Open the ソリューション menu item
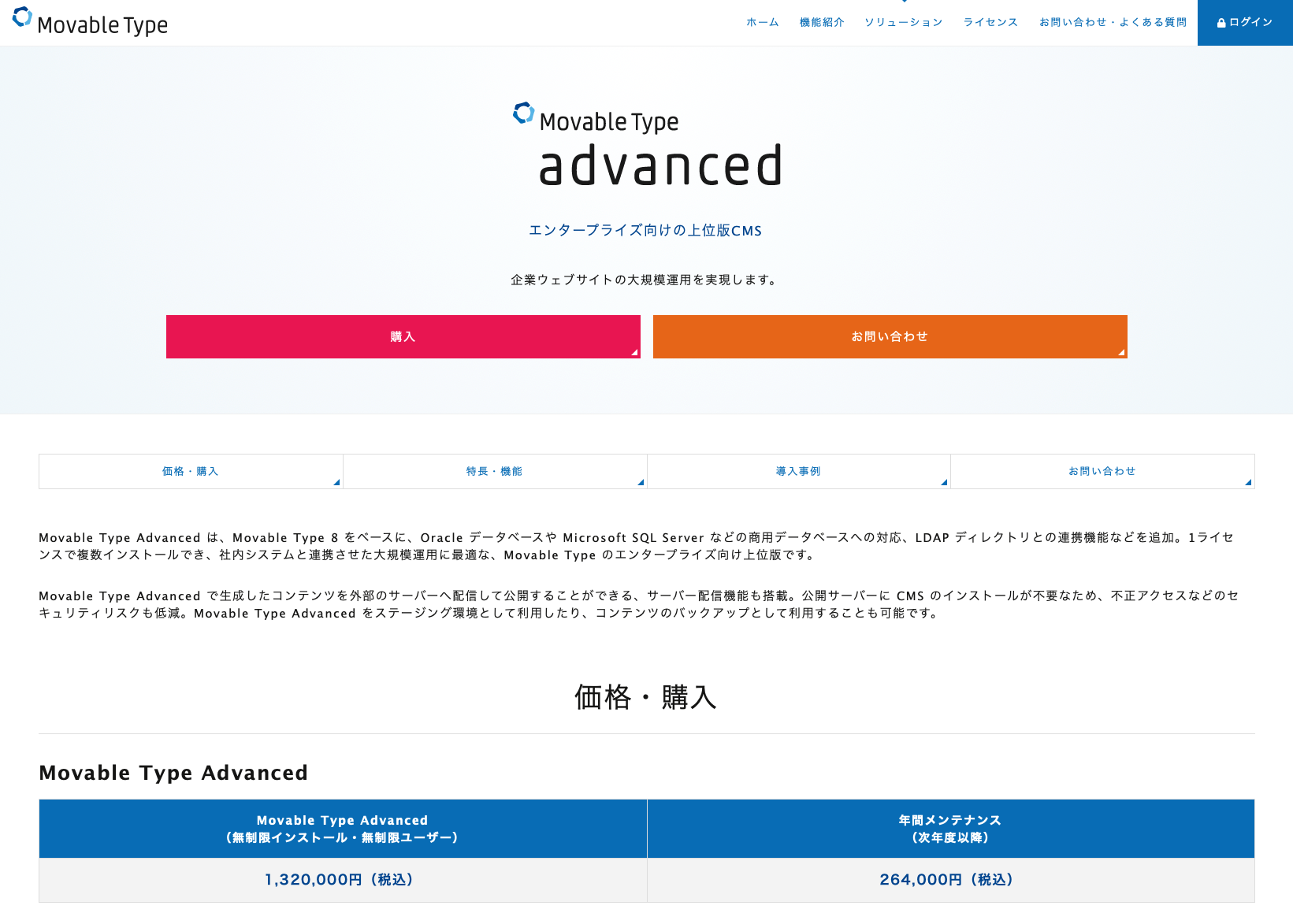Viewport: 1293px width, 924px height. click(904, 22)
